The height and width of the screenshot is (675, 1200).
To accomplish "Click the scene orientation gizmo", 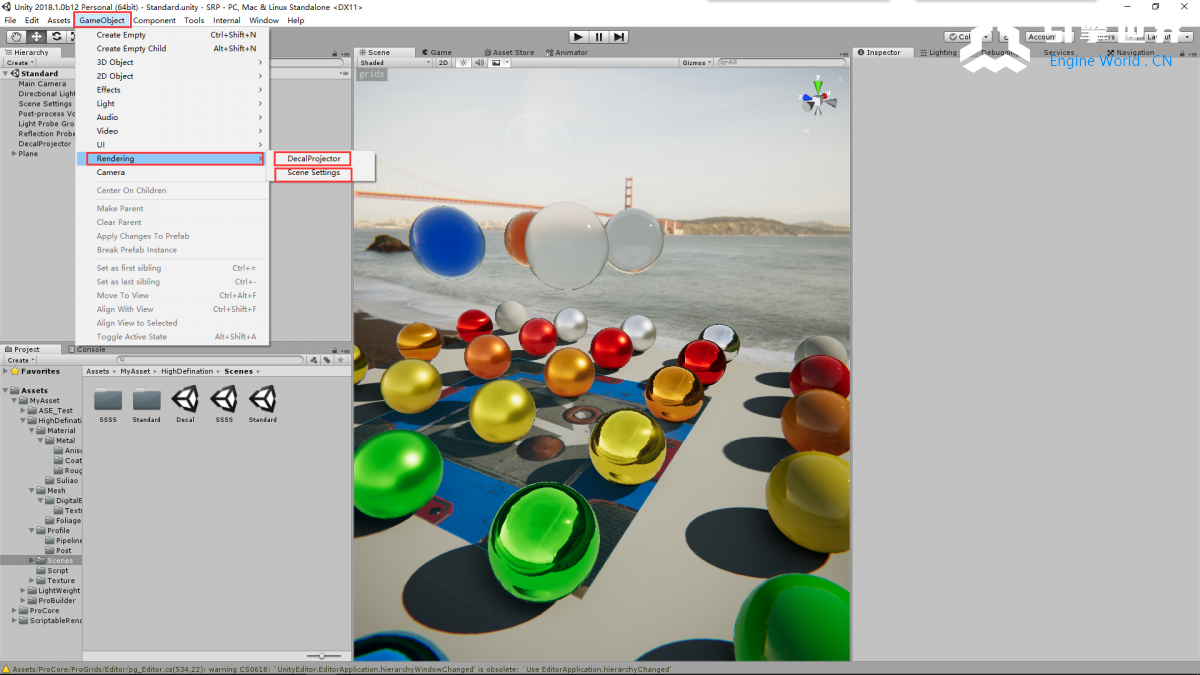I will point(818,98).
